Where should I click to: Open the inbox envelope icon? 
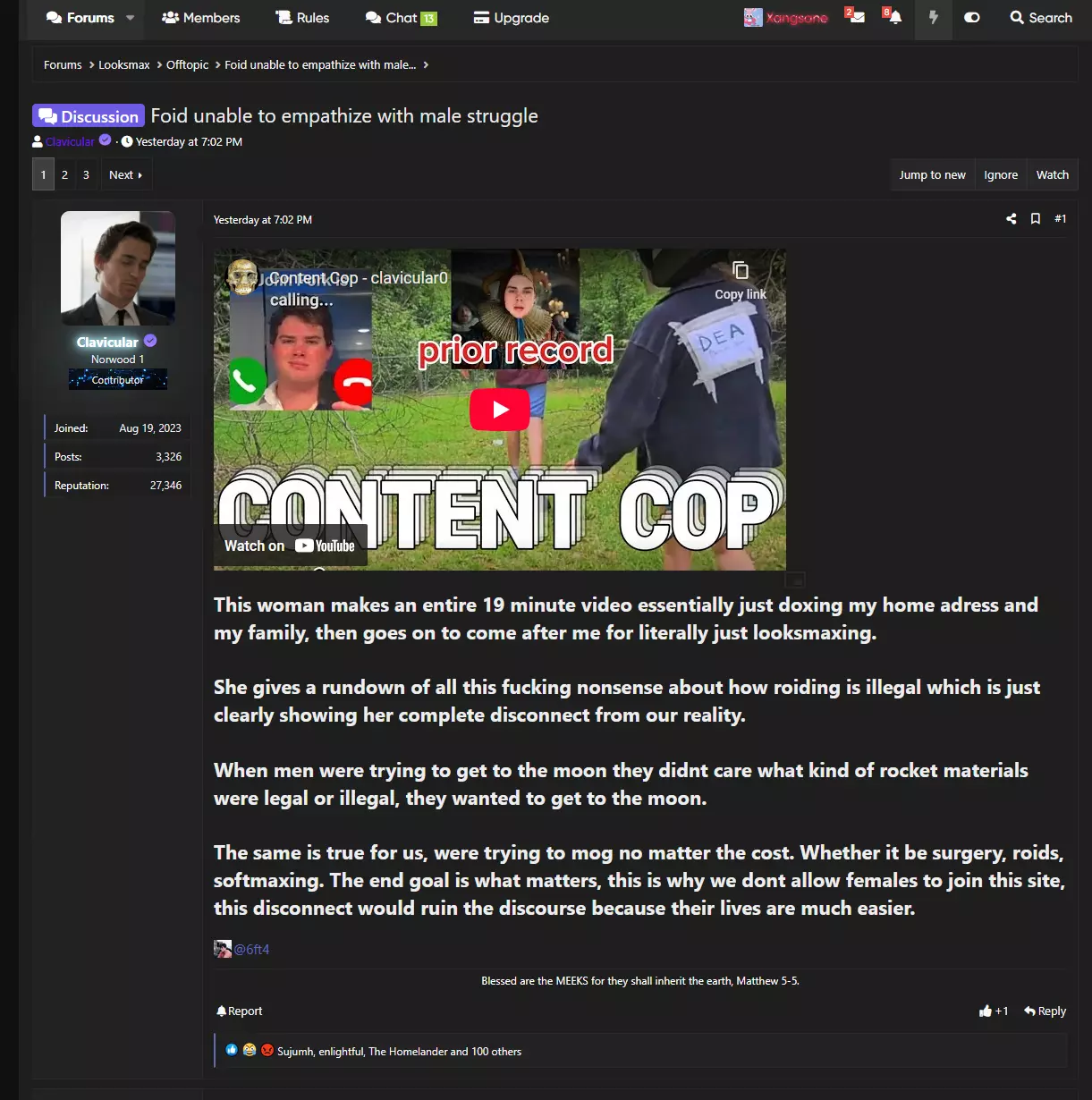[856, 17]
